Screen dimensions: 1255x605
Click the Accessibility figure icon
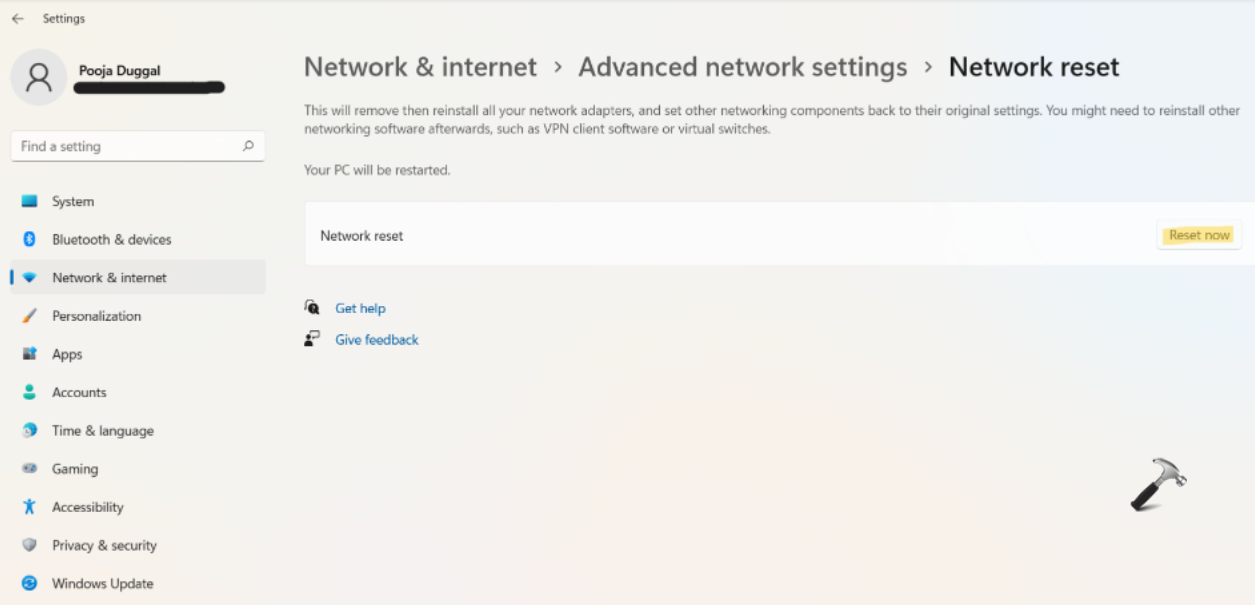tap(30, 507)
